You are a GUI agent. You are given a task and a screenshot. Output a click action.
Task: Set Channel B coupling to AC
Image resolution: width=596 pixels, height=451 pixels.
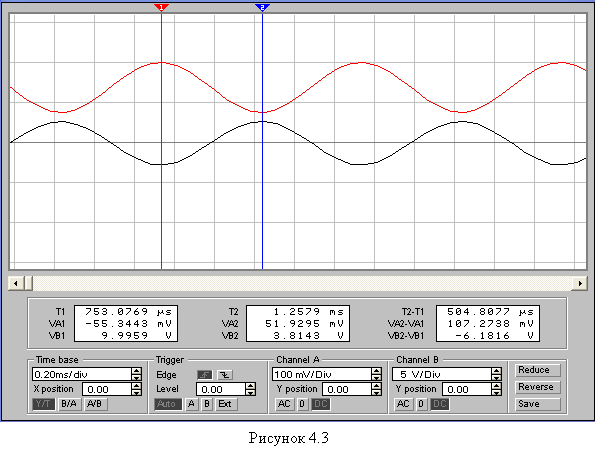click(x=403, y=404)
